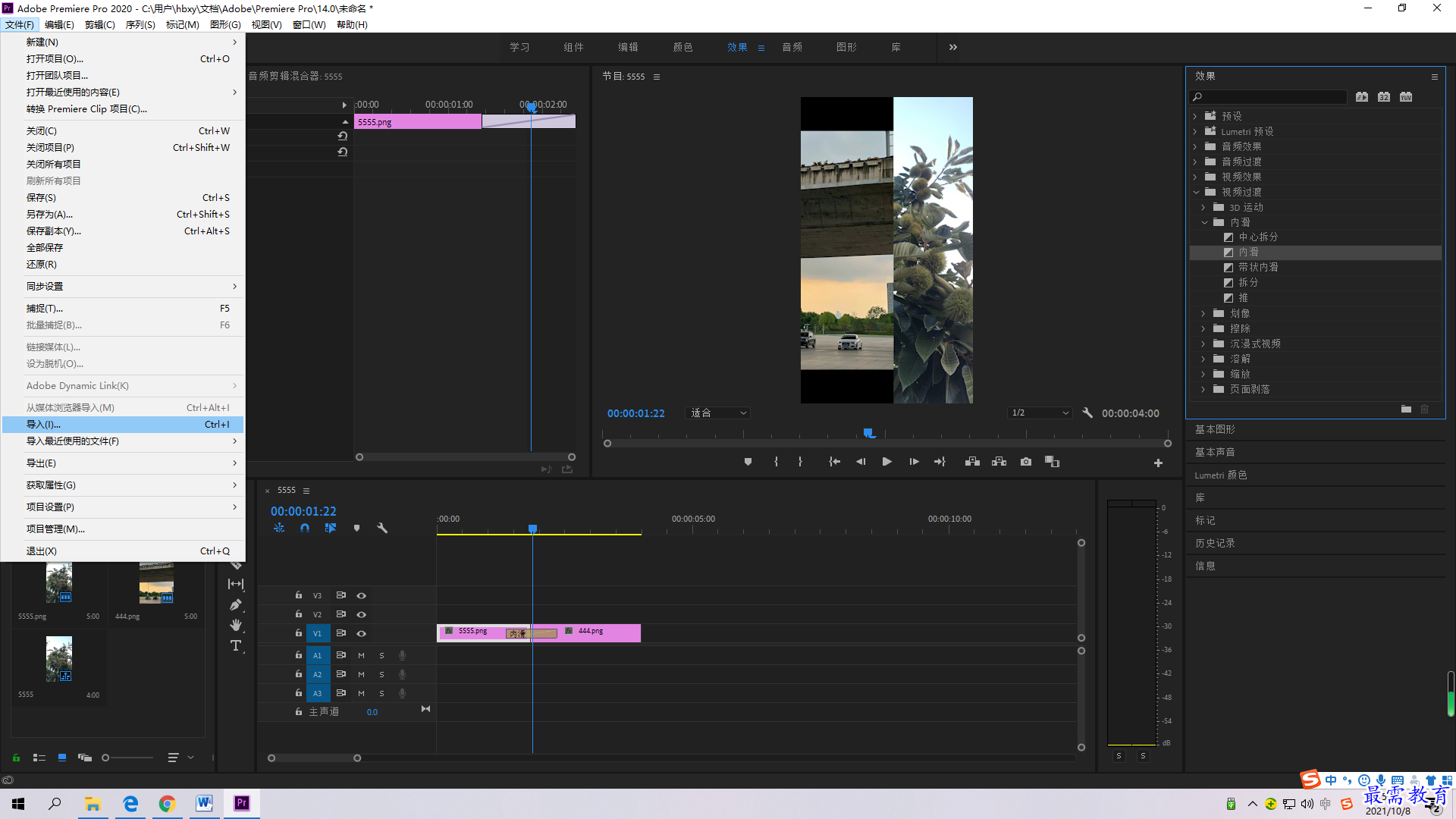Mute audio track A1
The height and width of the screenshot is (819, 1456).
pyautogui.click(x=361, y=655)
